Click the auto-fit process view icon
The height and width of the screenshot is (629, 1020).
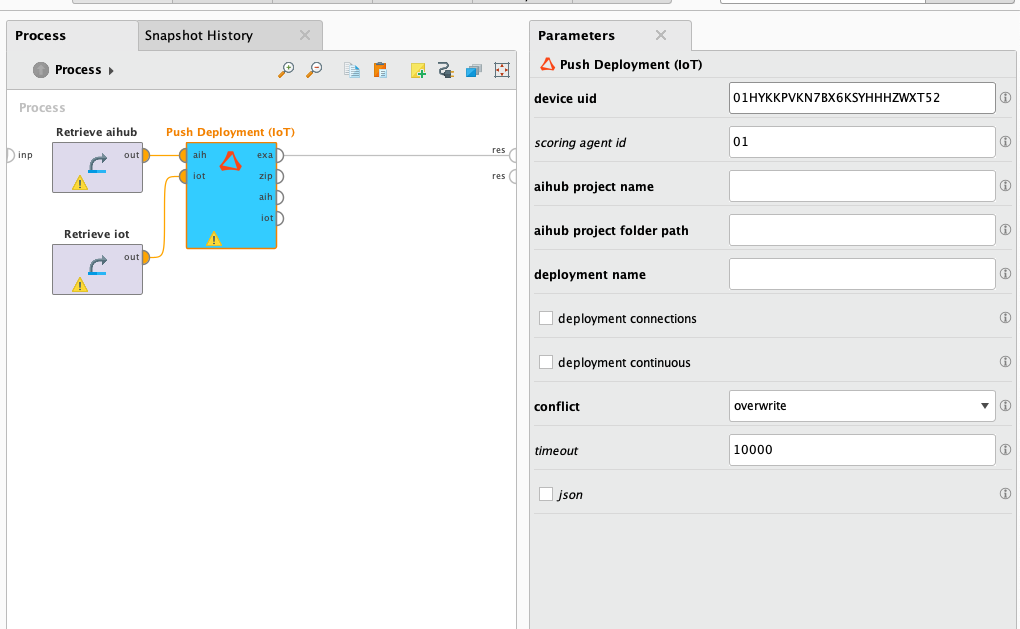click(502, 70)
